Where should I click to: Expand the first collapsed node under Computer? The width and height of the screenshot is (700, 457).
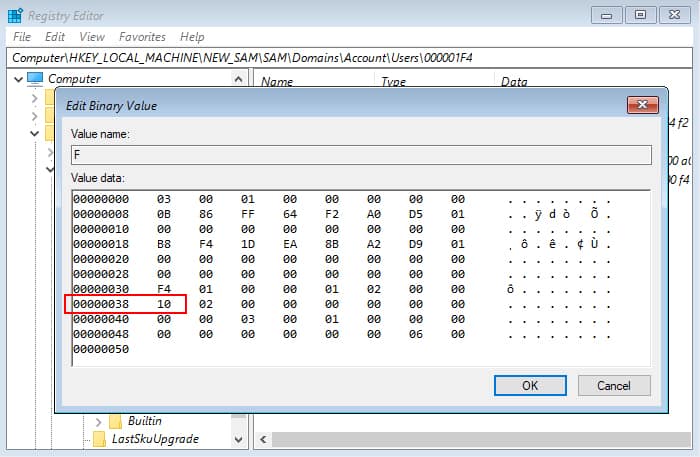click(x=35, y=98)
